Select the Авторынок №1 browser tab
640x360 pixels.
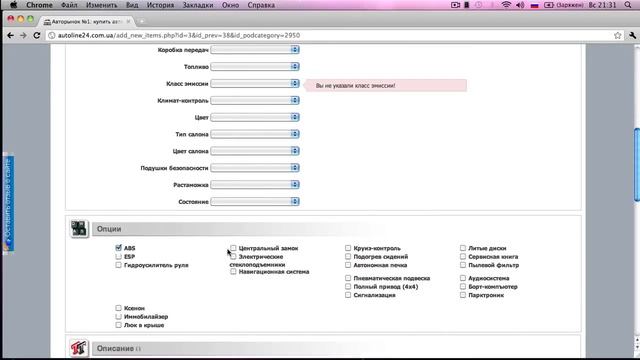pos(87,21)
